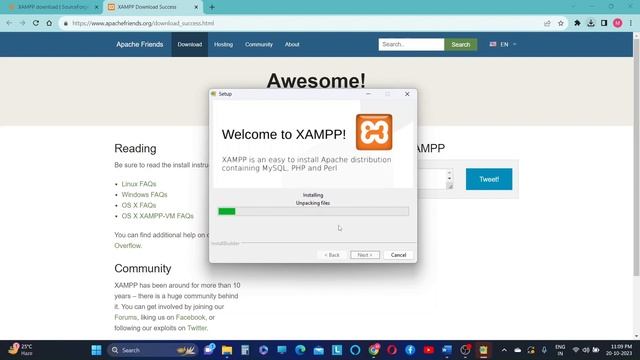The width and height of the screenshot is (640, 360).
Task: Open the Apache Friends home link
Action: pos(140,44)
